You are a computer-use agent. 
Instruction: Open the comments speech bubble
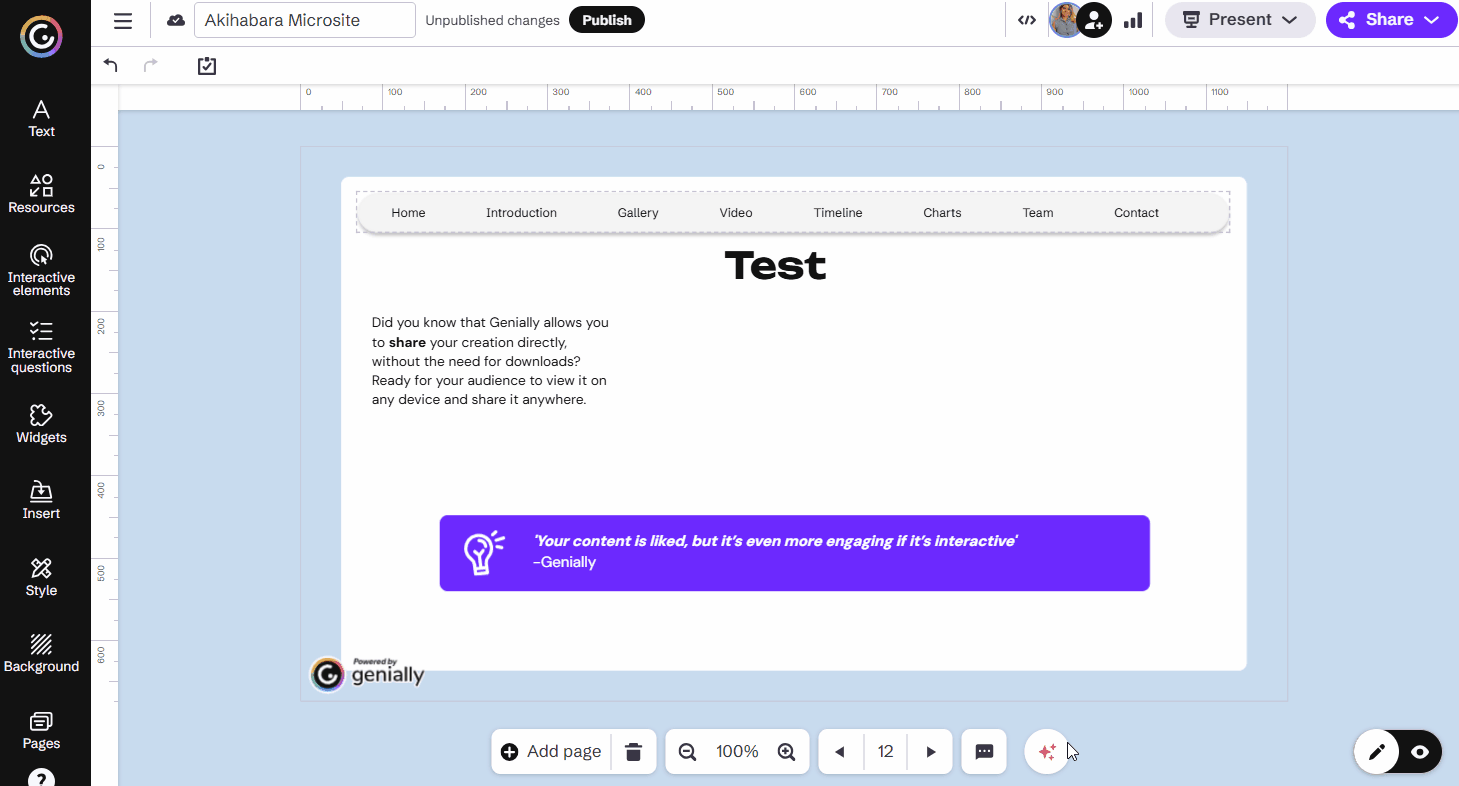tap(984, 752)
